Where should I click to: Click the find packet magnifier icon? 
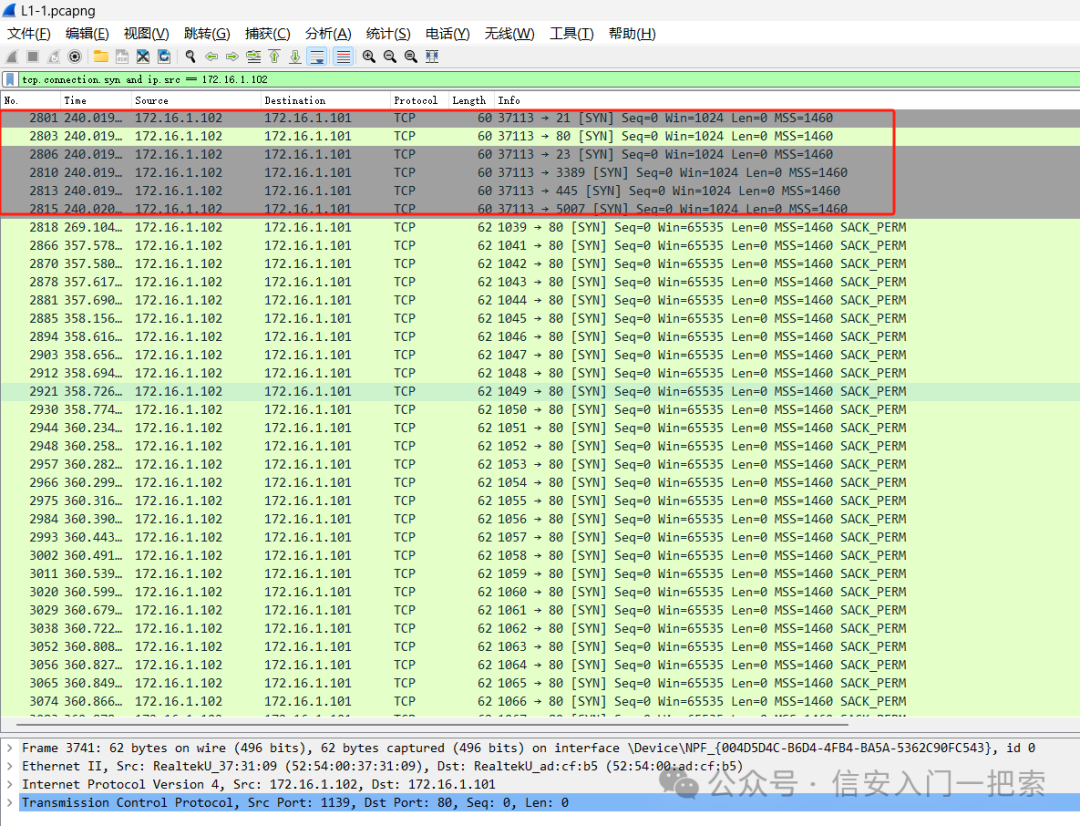click(x=191, y=56)
